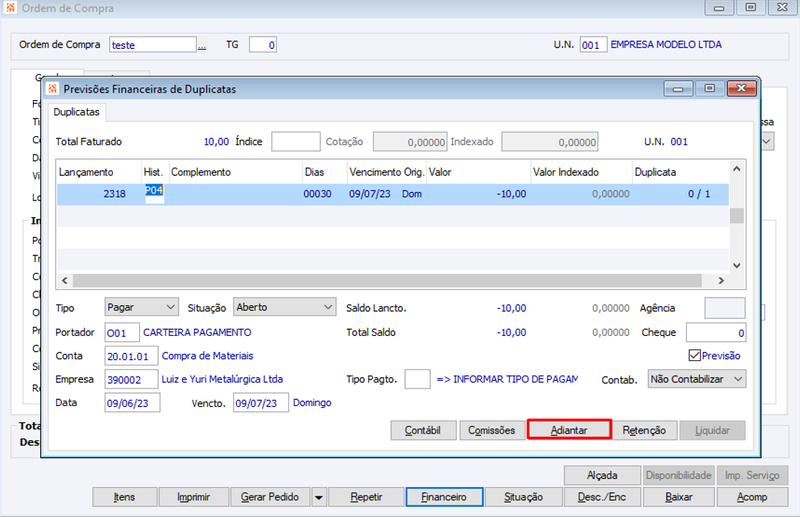Open the Gerar Pedido split arrow

tap(318, 497)
